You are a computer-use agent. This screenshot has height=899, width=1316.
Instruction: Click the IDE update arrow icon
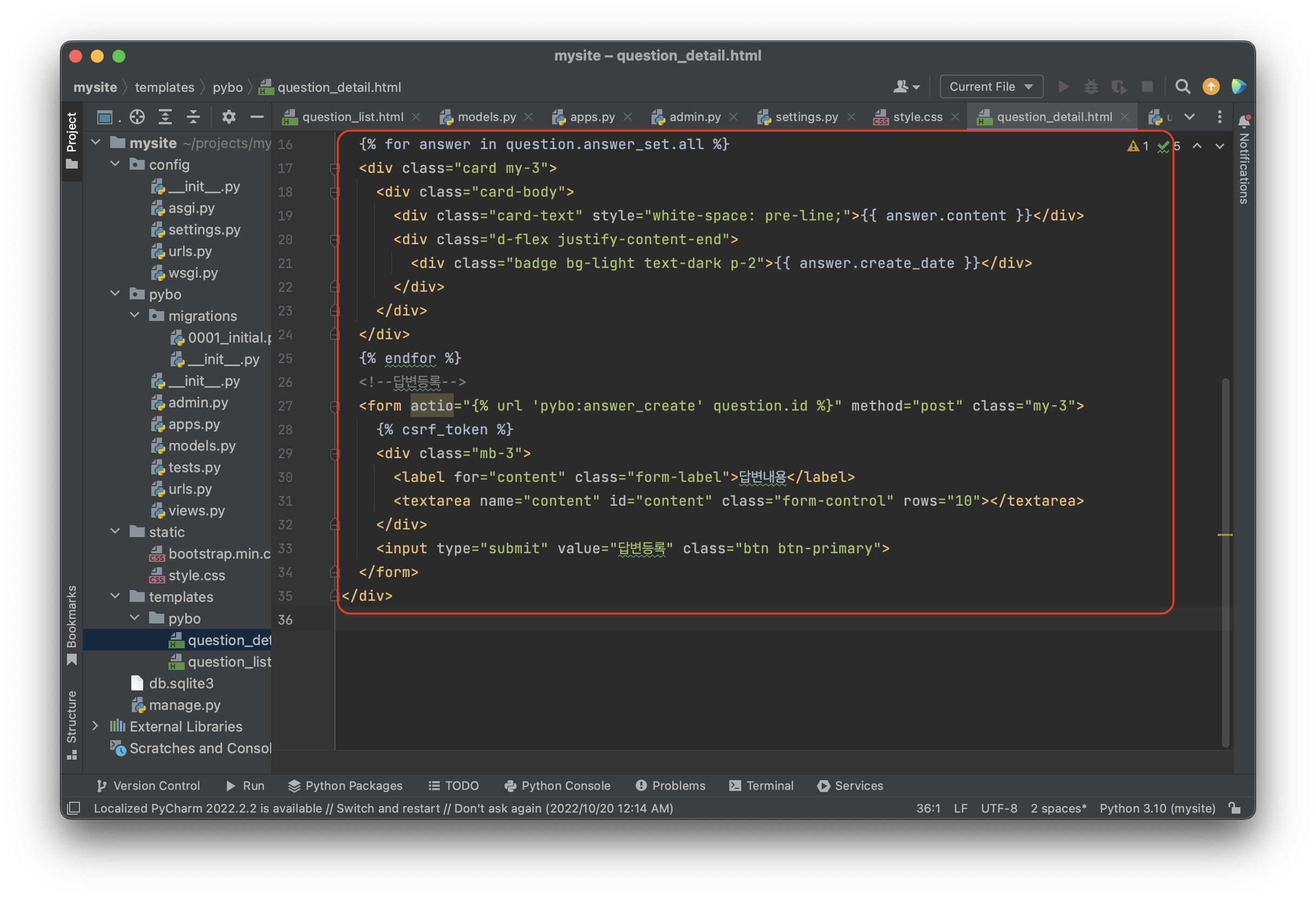[x=1211, y=86]
